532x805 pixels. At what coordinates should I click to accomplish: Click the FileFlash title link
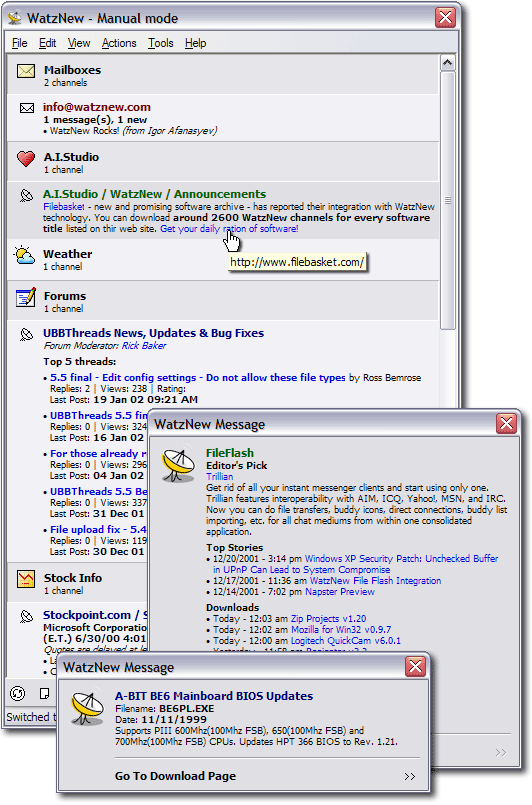click(230, 453)
